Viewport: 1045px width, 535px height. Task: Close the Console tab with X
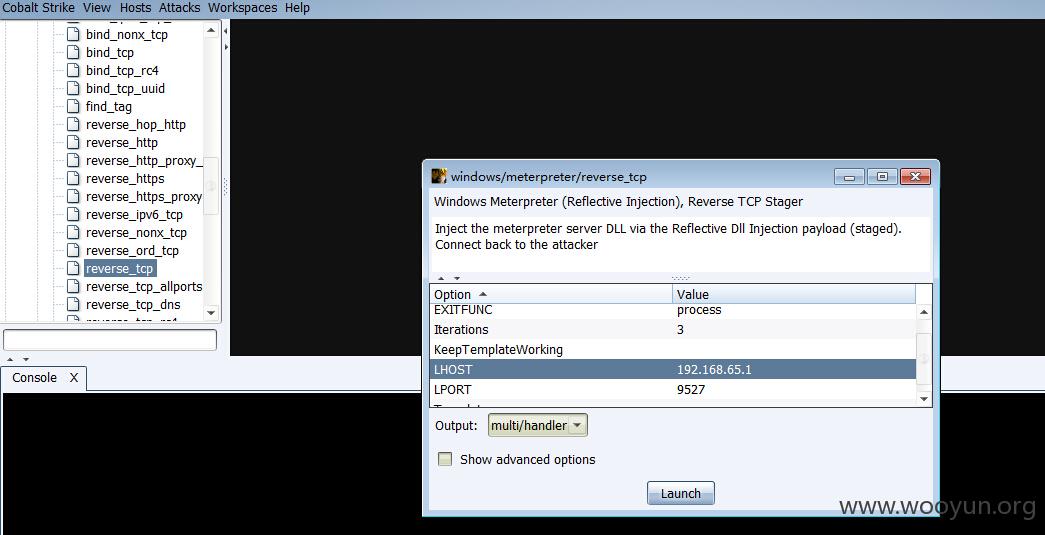point(74,378)
